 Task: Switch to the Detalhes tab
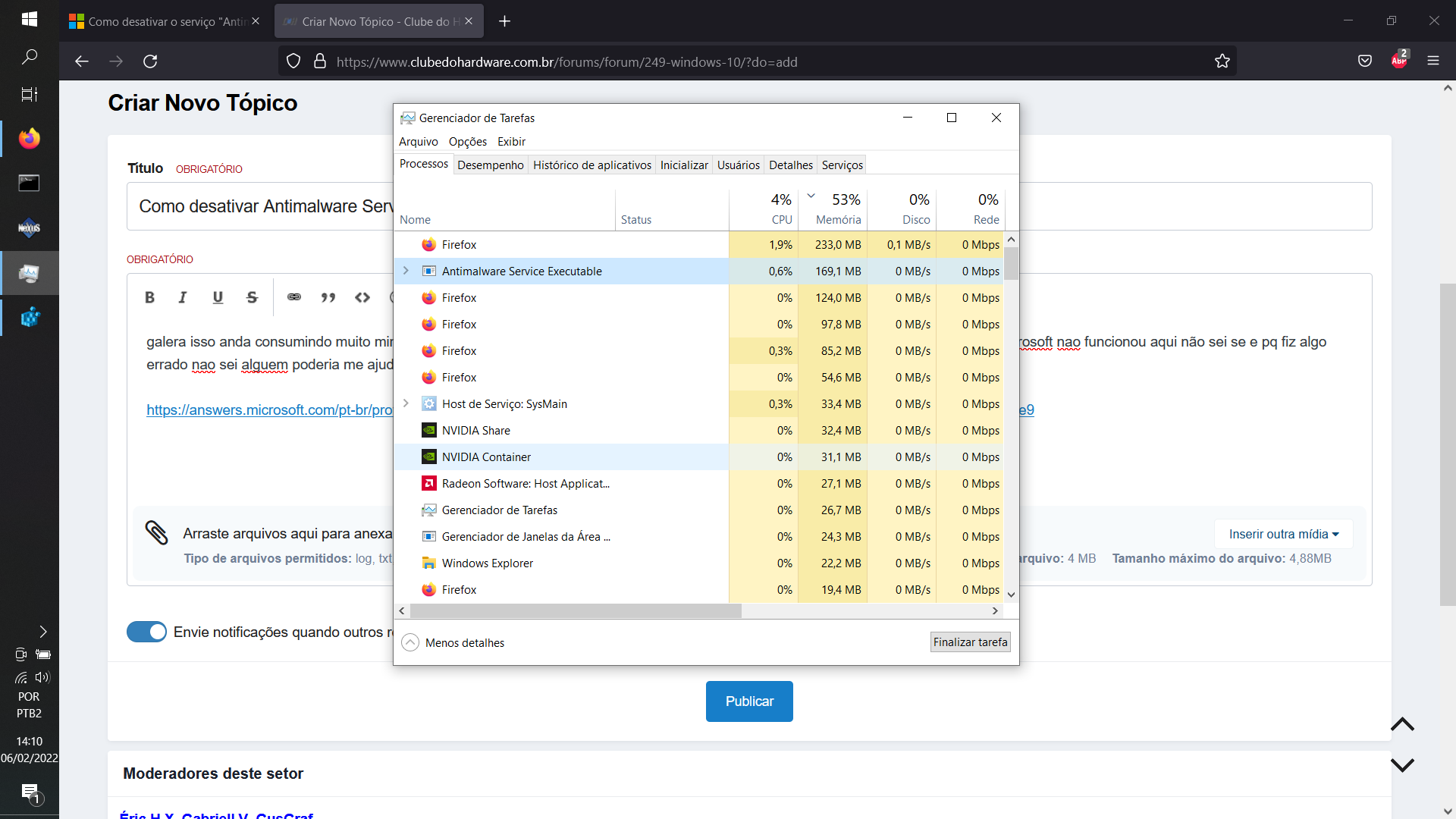(x=791, y=165)
